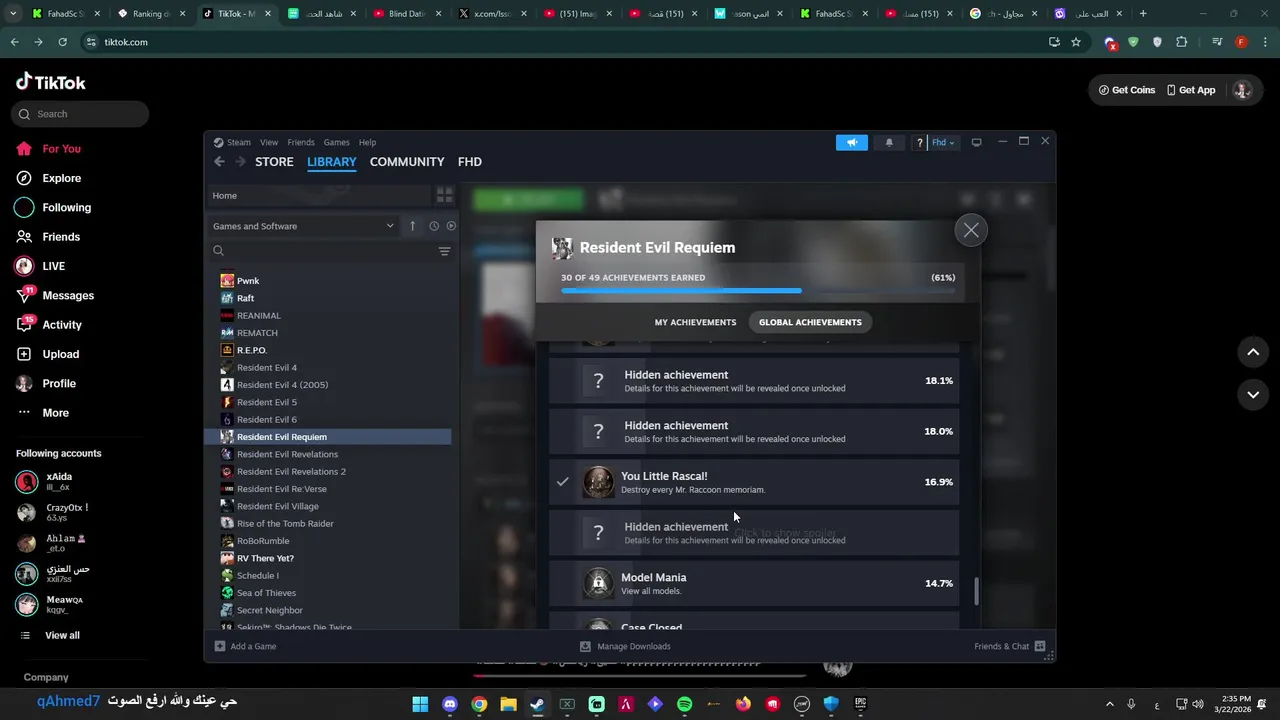1280x720 pixels.
Task: Switch to COMMUNITY tab
Action: click(407, 162)
